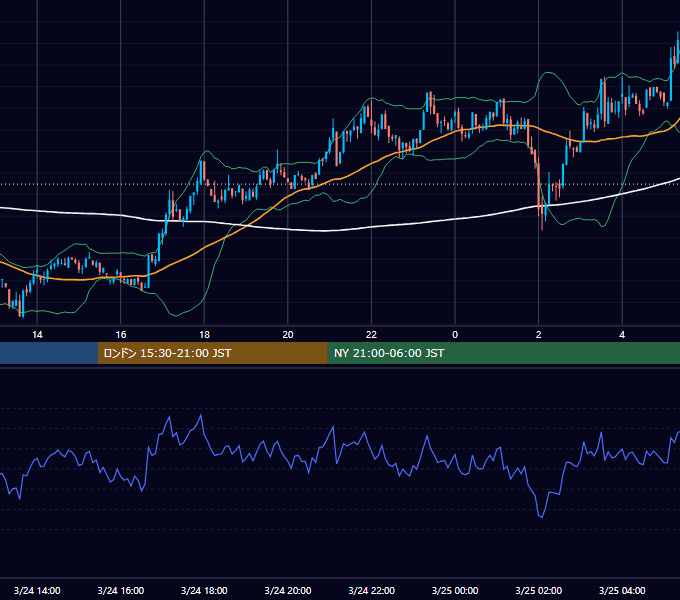Screen dimensions: 680x600
Task: Click the 3/25 04:00 time label
Action: pos(622,590)
